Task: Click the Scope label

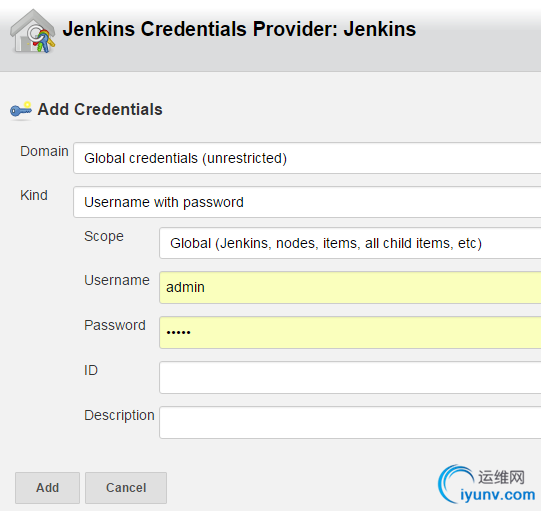Action: pos(104,237)
